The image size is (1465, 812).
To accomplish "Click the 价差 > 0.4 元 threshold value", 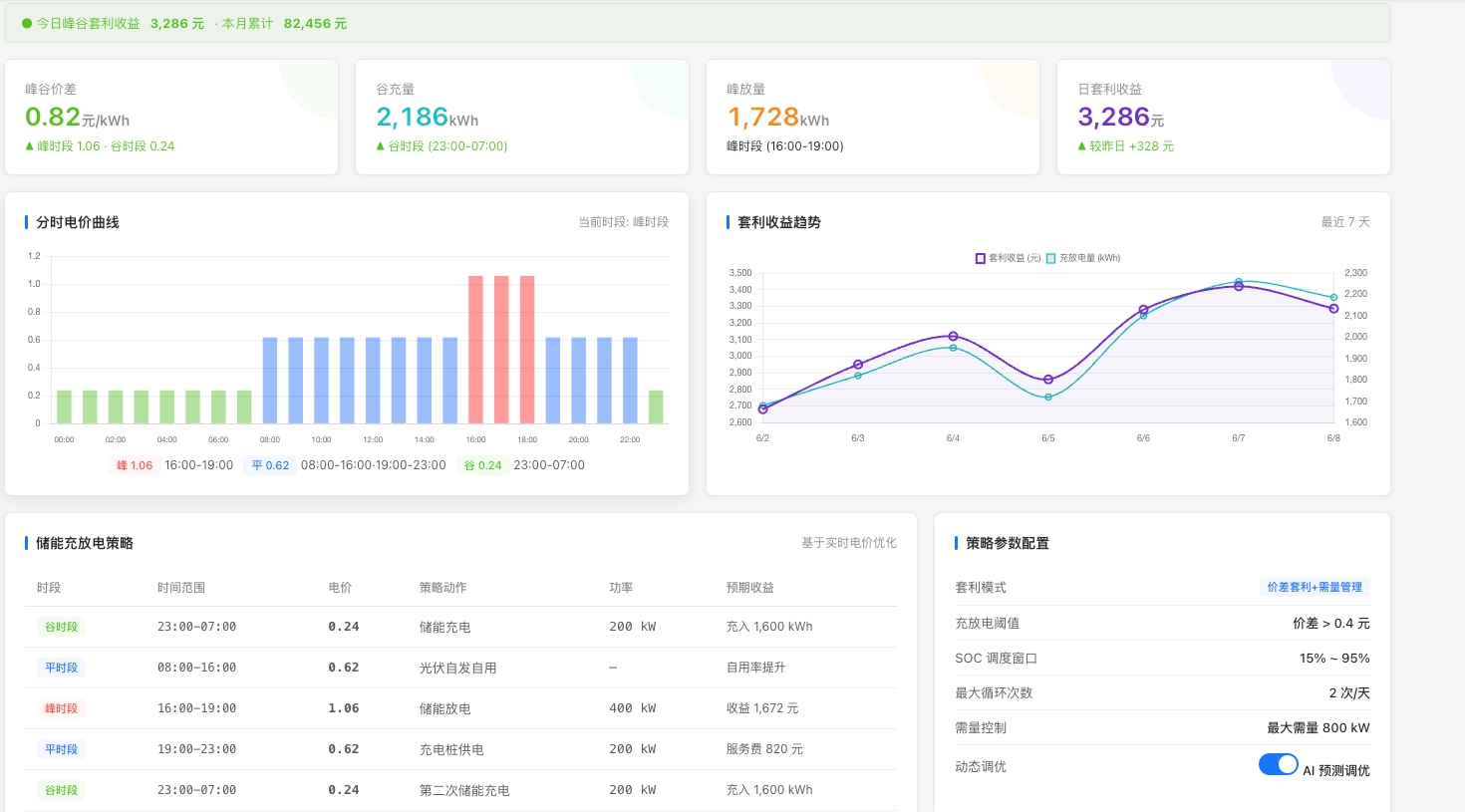I will (x=1331, y=624).
